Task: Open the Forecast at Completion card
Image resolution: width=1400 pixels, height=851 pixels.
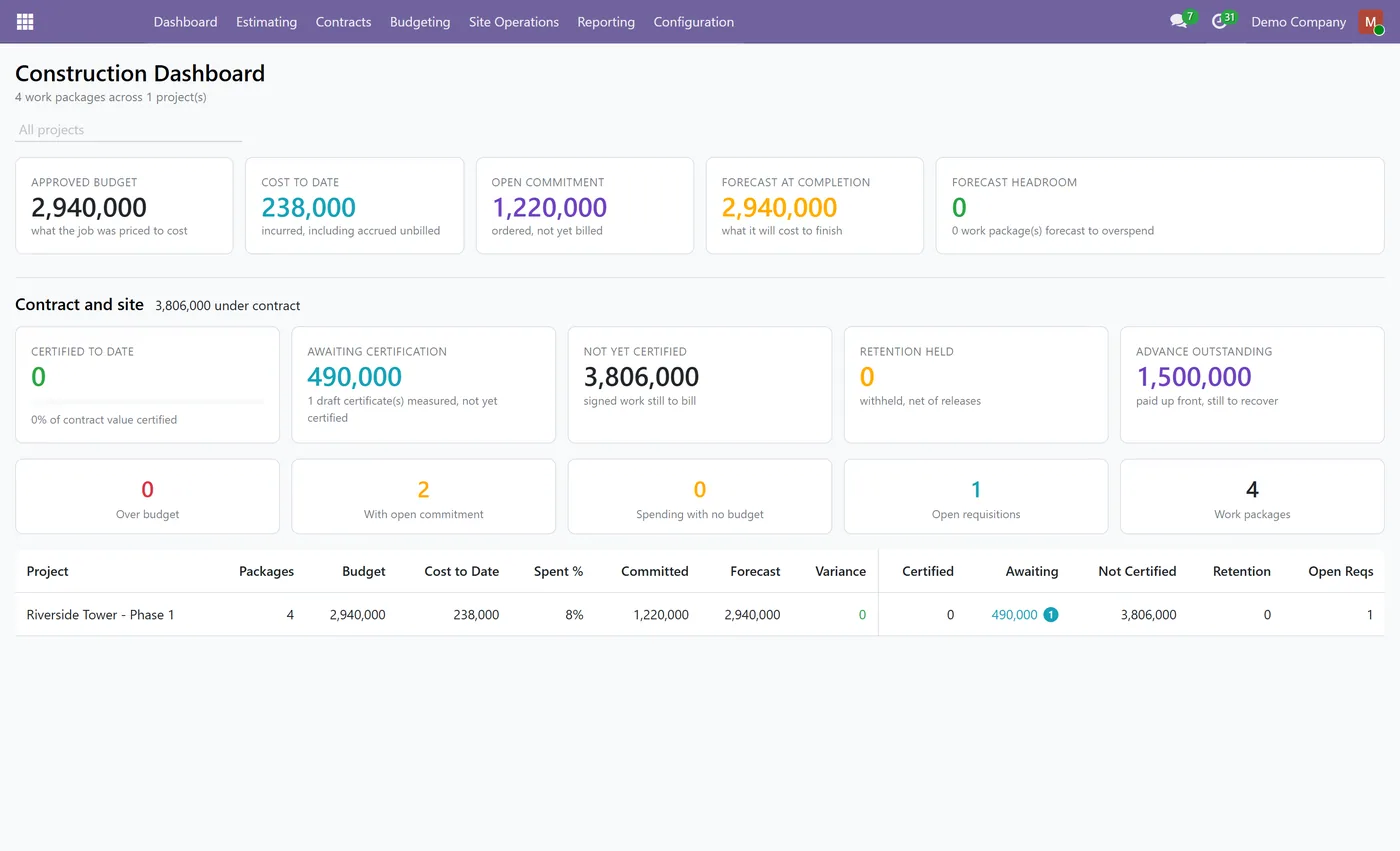Action: (x=814, y=205)
